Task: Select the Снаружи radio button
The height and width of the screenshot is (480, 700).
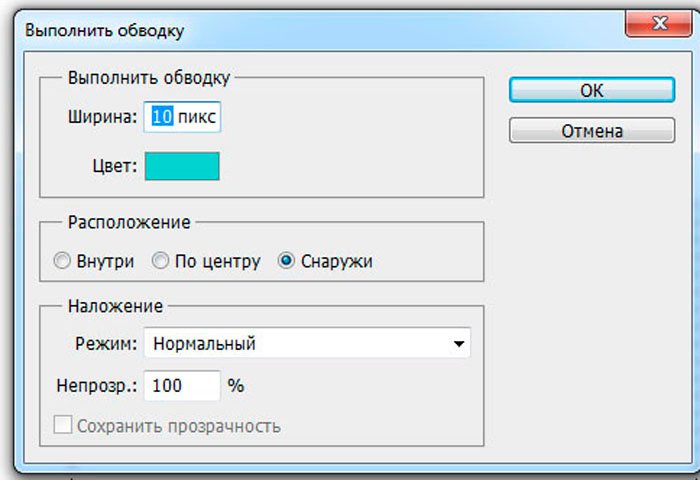Action: (x=287, y=261)
